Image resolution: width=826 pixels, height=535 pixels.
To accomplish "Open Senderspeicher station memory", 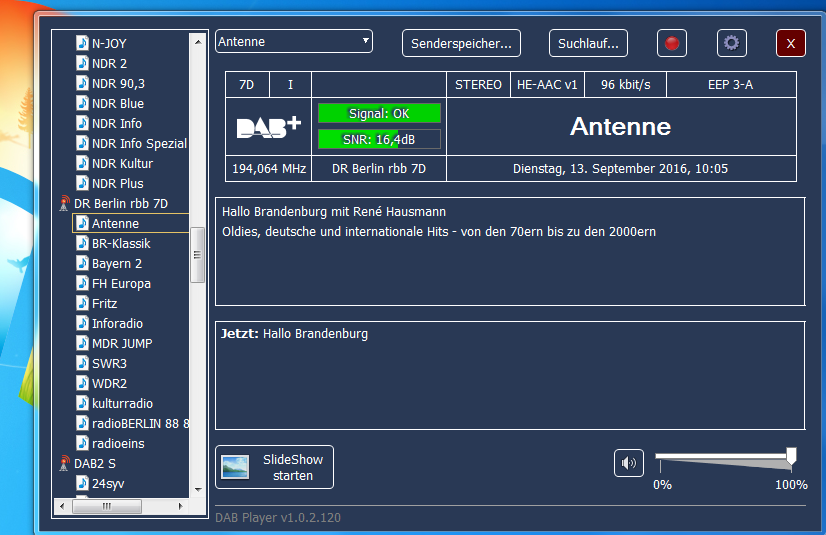I will (462, 43).
